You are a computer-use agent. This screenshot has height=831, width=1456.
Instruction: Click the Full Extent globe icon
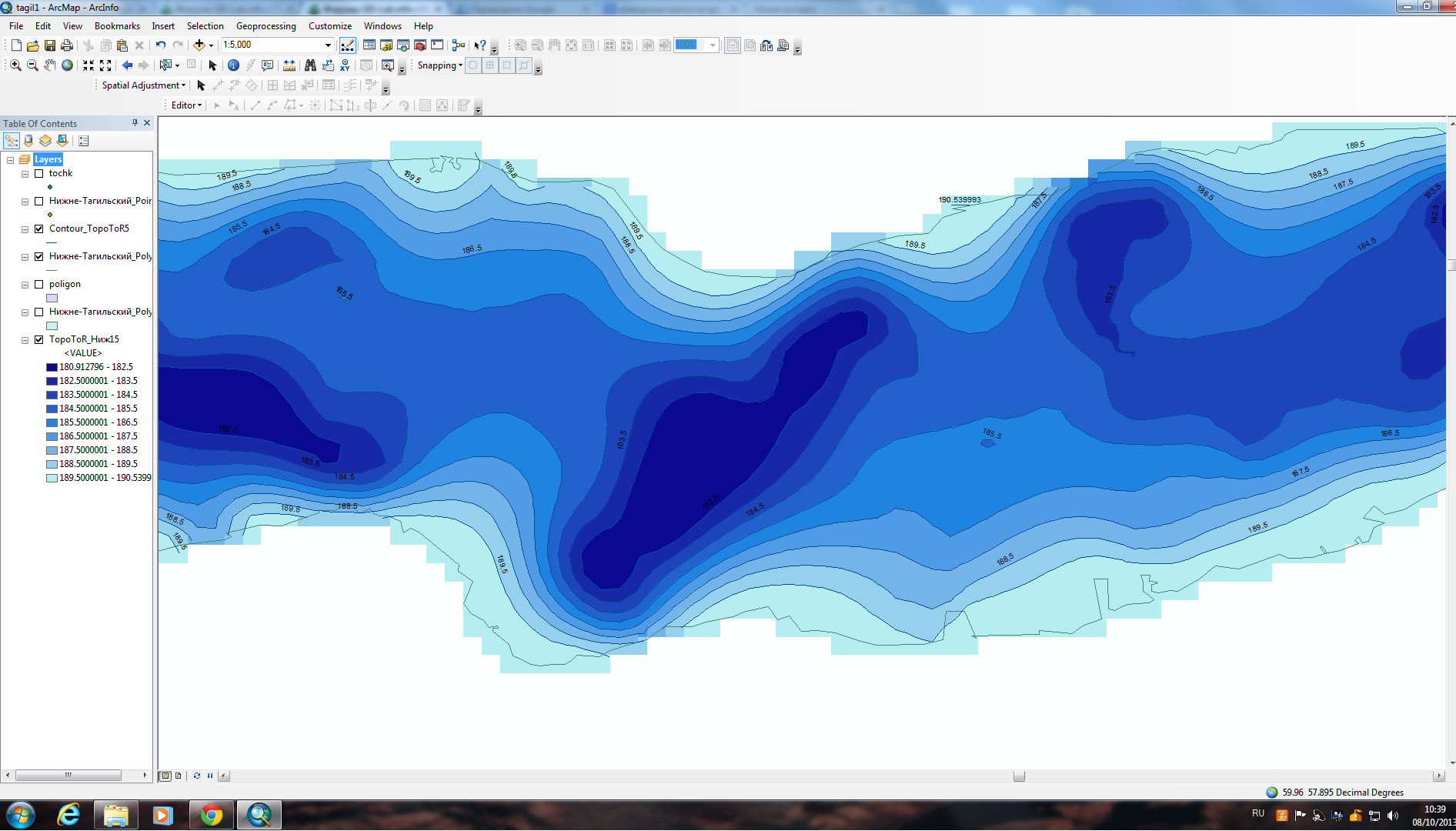[x=68, y=65]
